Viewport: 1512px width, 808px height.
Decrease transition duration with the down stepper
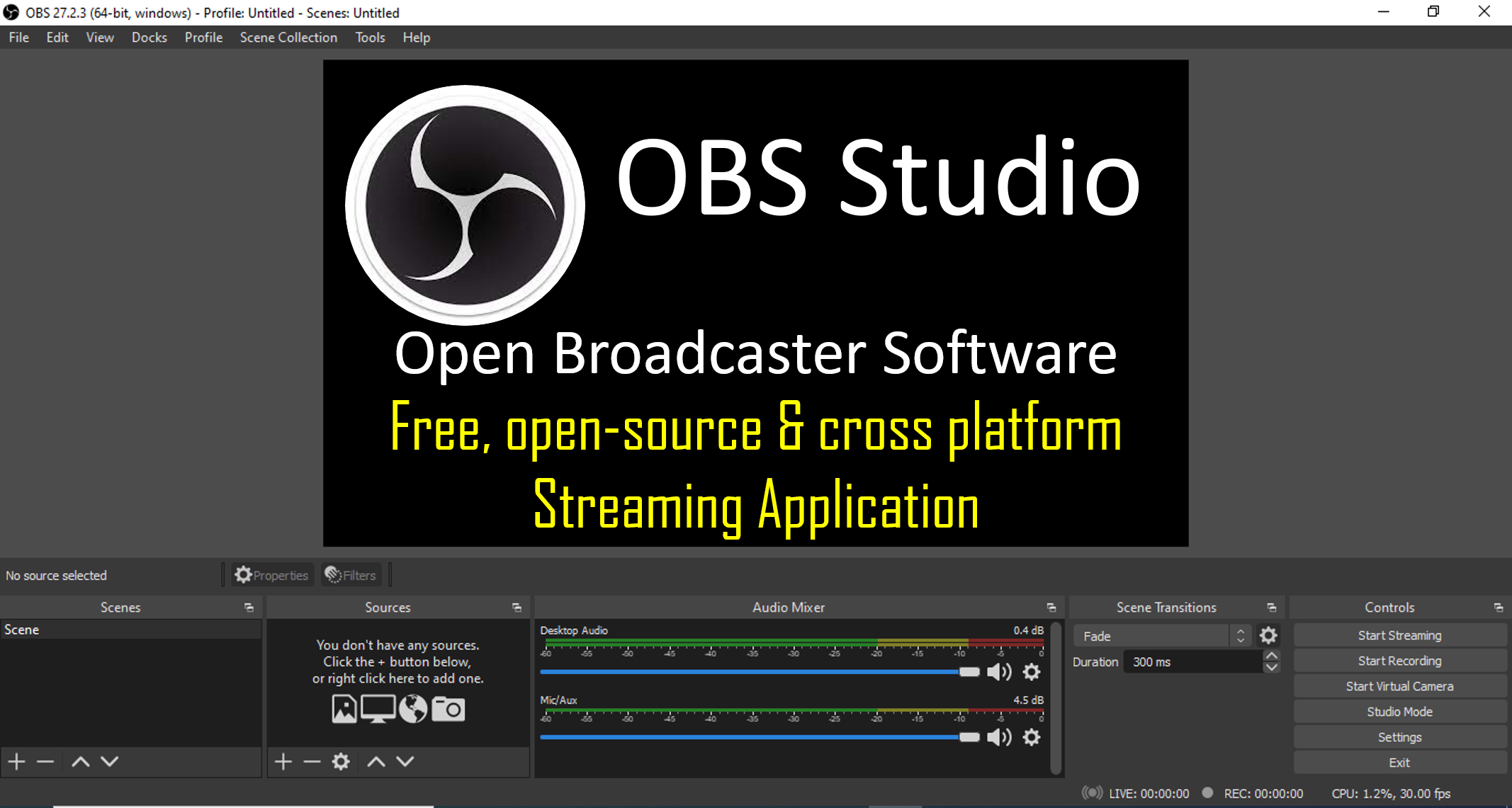coord(1270,666)
